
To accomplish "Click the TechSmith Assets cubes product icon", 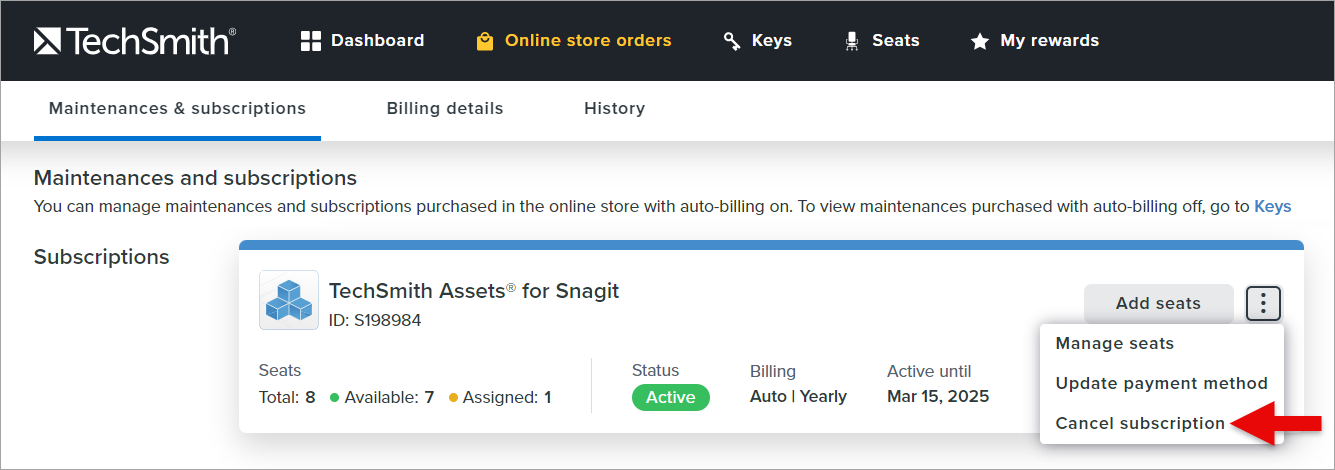I will click(x=289, y=300).
